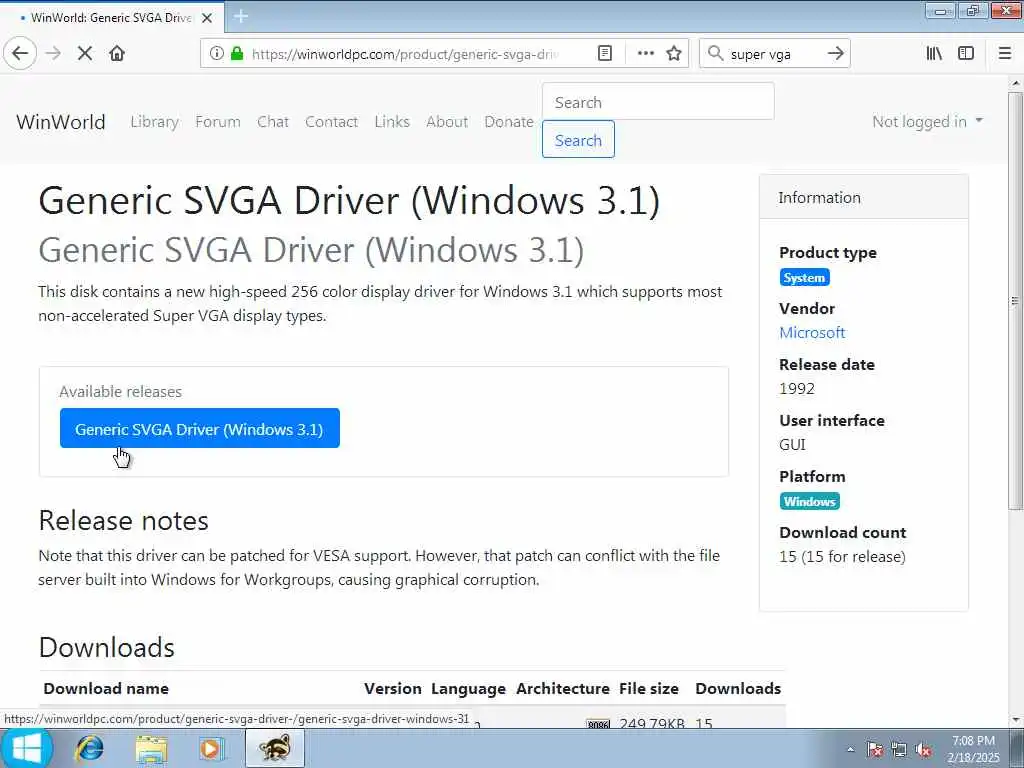Click the Release notes heading
Screen dimensions: 1024x768
pyautogui.click(x=123, y=520)
